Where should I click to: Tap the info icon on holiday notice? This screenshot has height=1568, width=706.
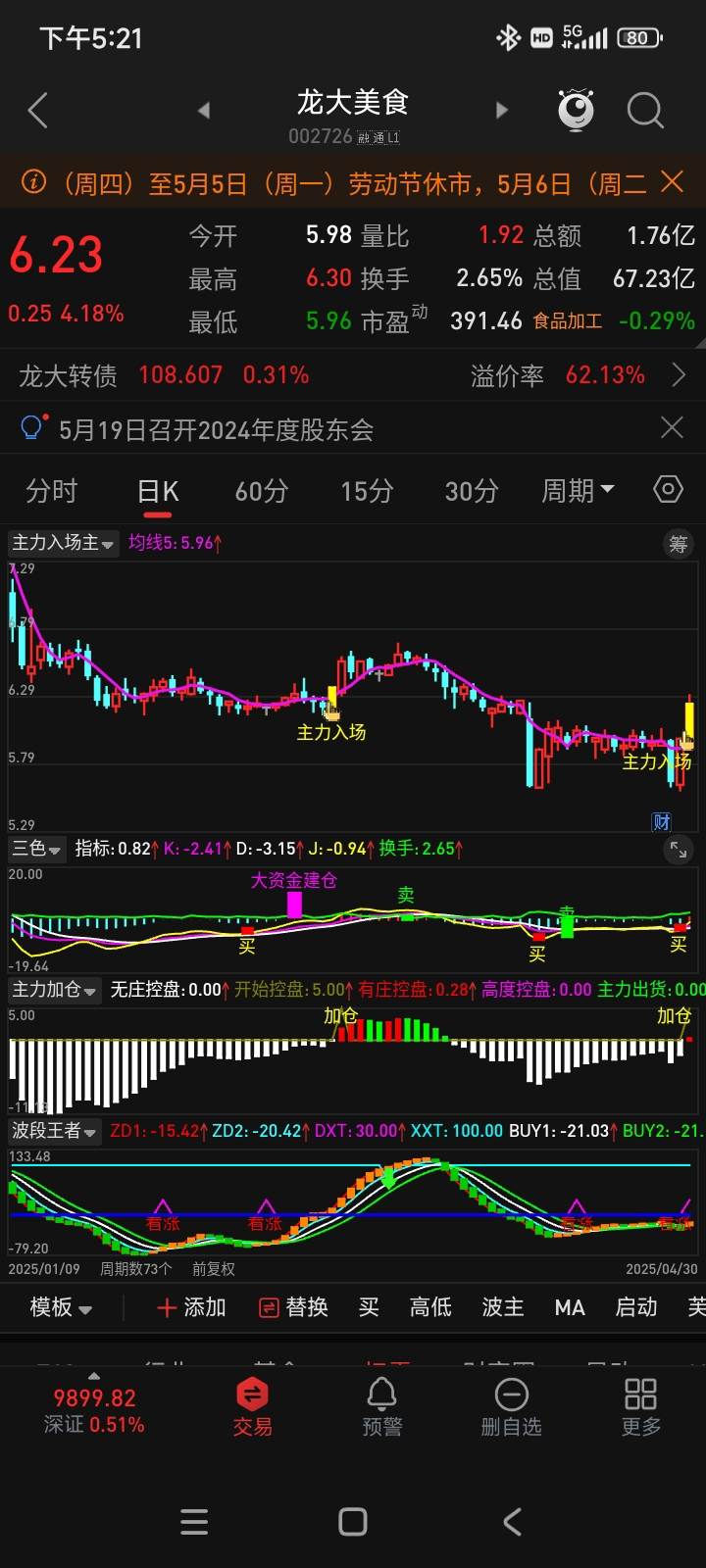click(33, 182)
